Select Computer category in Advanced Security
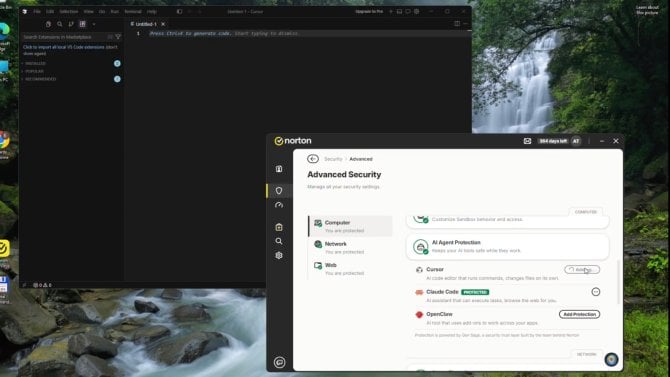 (350, 226)
